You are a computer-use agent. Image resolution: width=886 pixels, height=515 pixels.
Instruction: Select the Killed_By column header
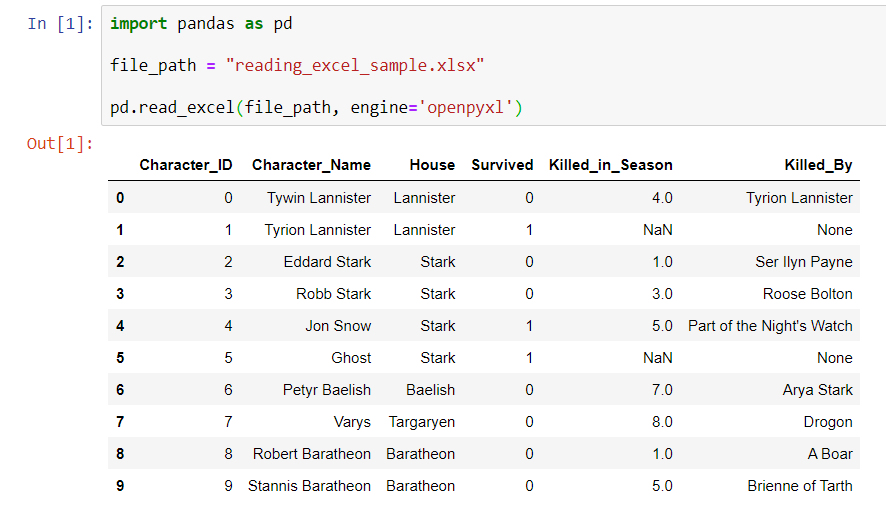click(x=818, y=165)
